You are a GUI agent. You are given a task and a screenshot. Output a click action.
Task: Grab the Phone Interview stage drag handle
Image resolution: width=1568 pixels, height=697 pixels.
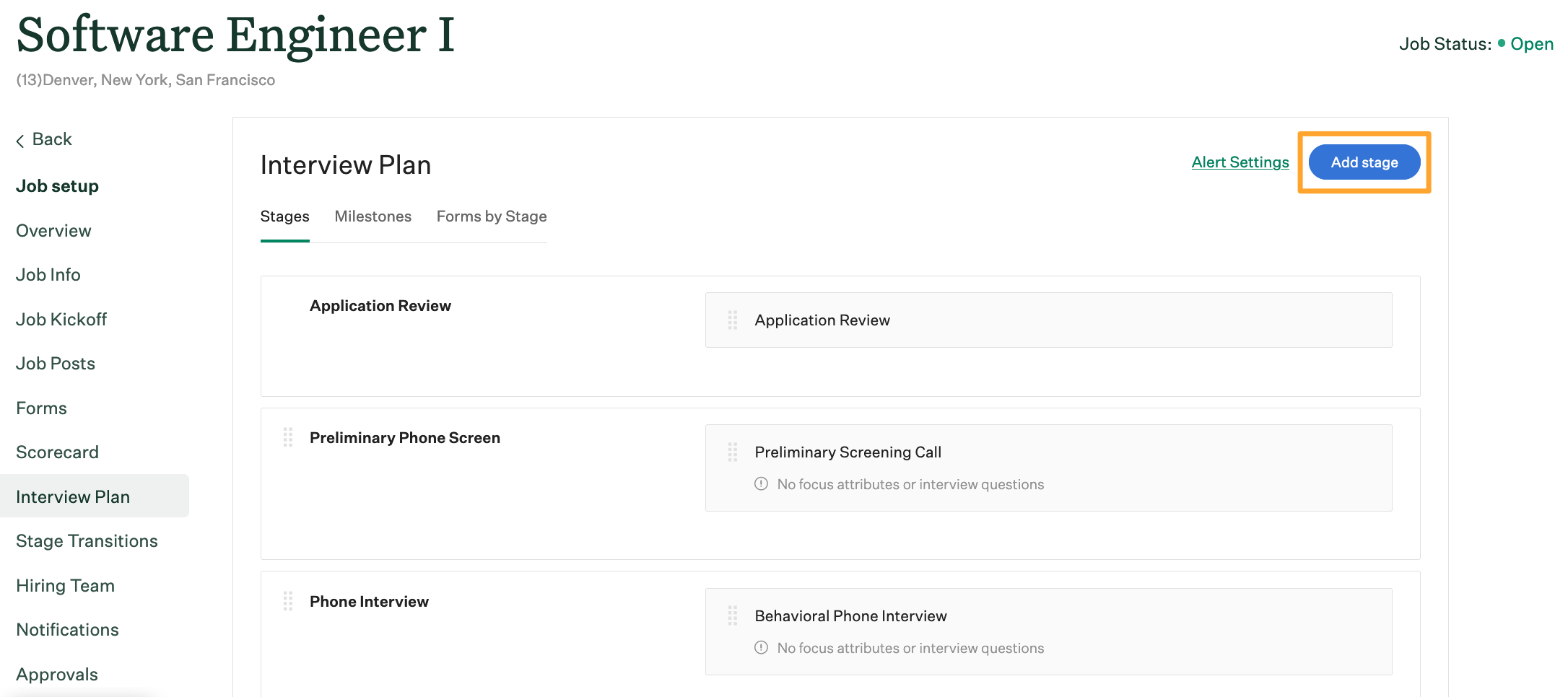(x=288, y=601)
